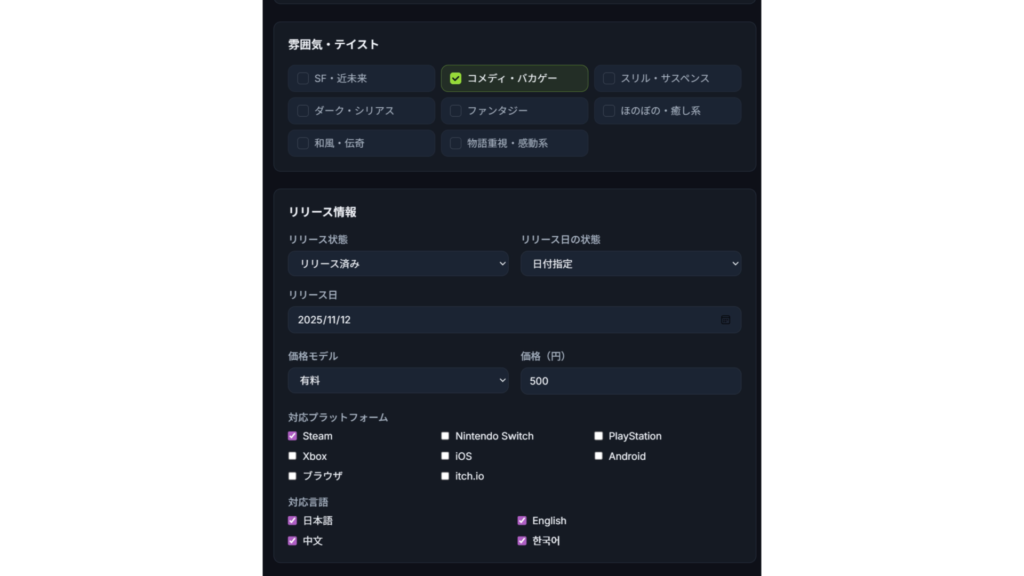Enable the 物語重視・感動系 option
The image size is (1024, 576).
[x=456, y=143]
